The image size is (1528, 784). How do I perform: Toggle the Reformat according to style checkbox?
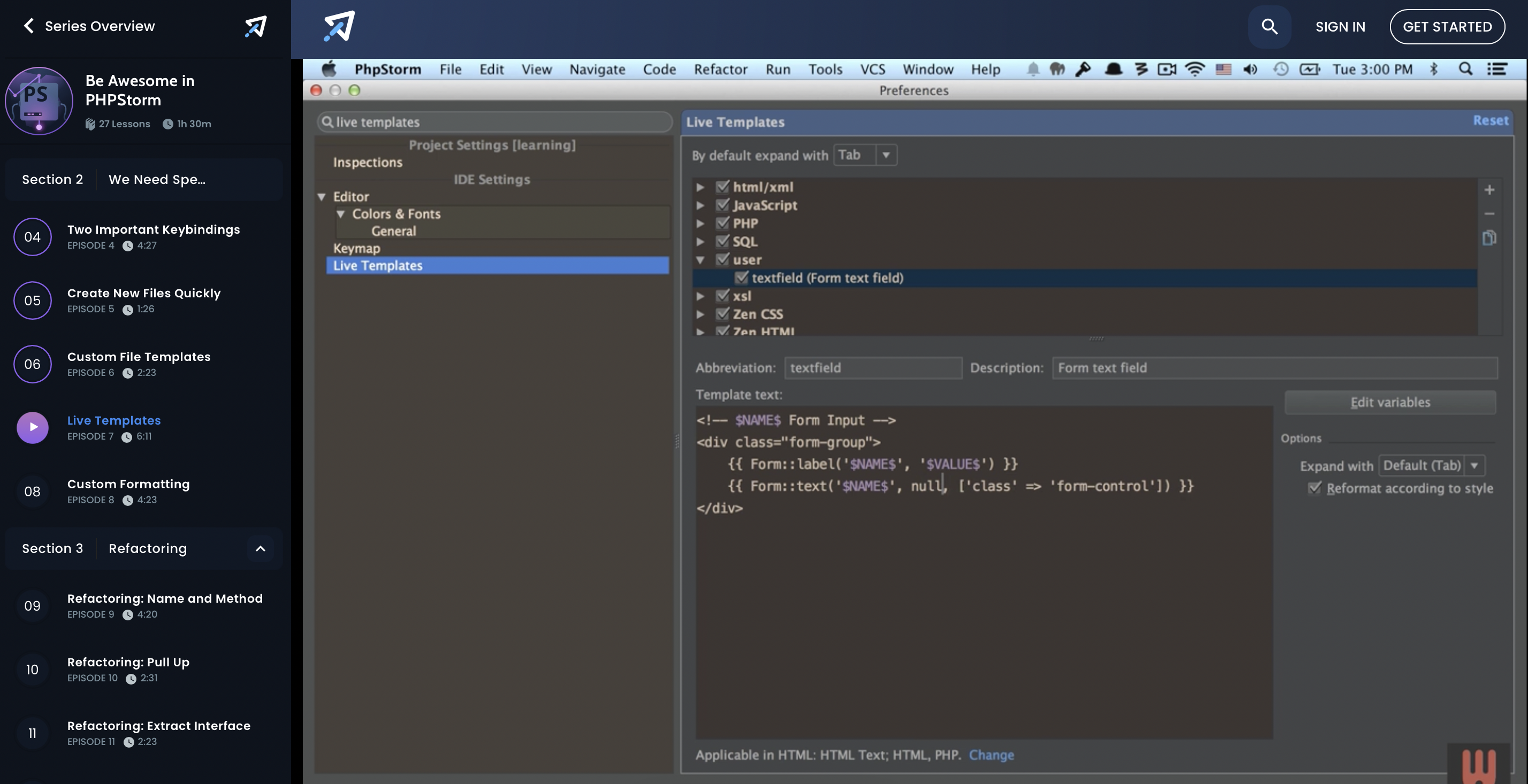click(1315, 488)
